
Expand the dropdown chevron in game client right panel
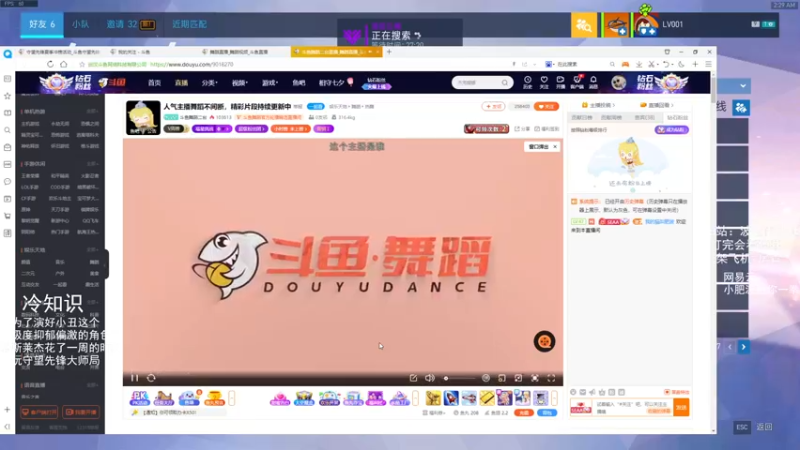point(743,86)
